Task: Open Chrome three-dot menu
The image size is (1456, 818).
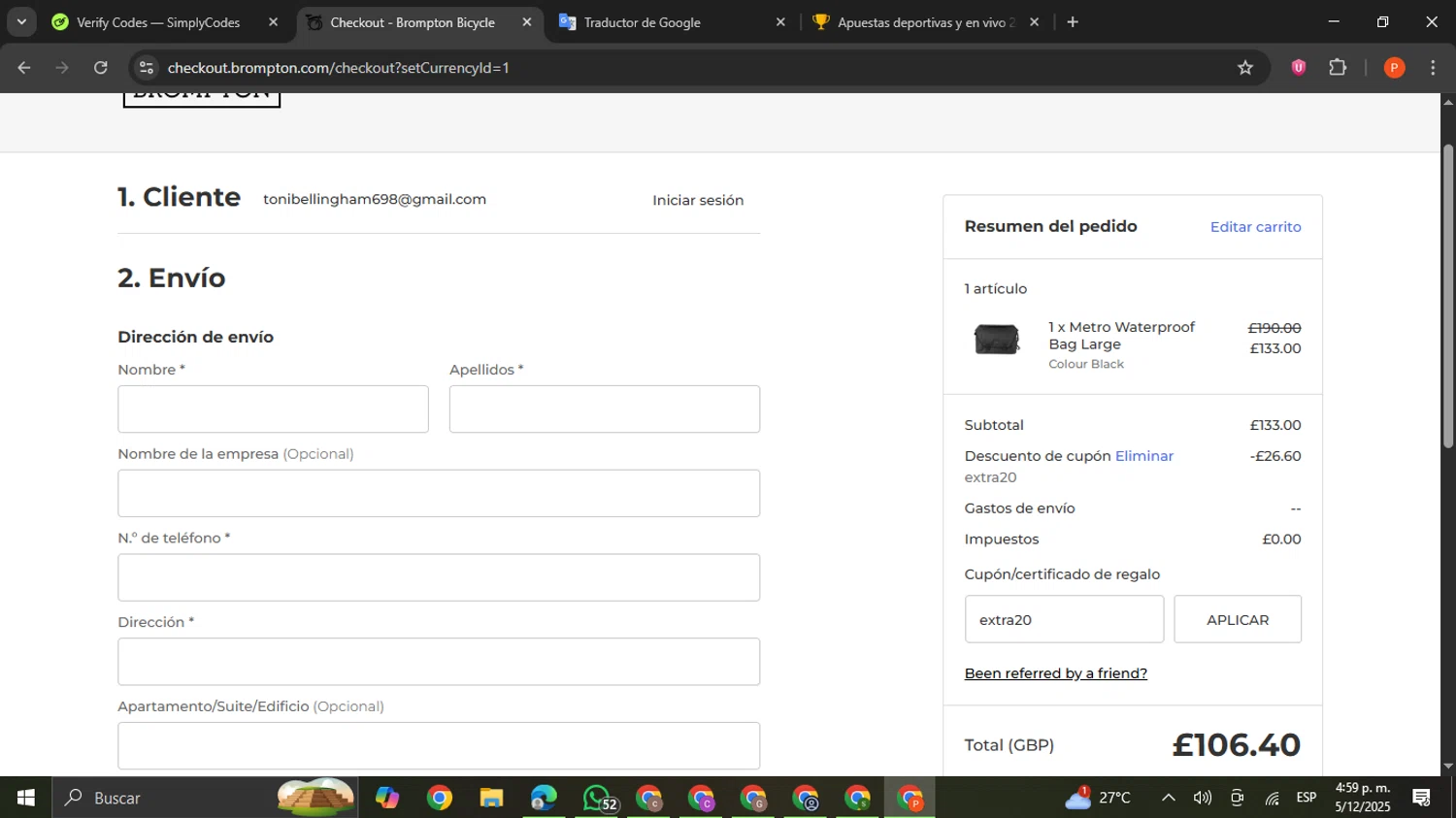Action: 1433,67
